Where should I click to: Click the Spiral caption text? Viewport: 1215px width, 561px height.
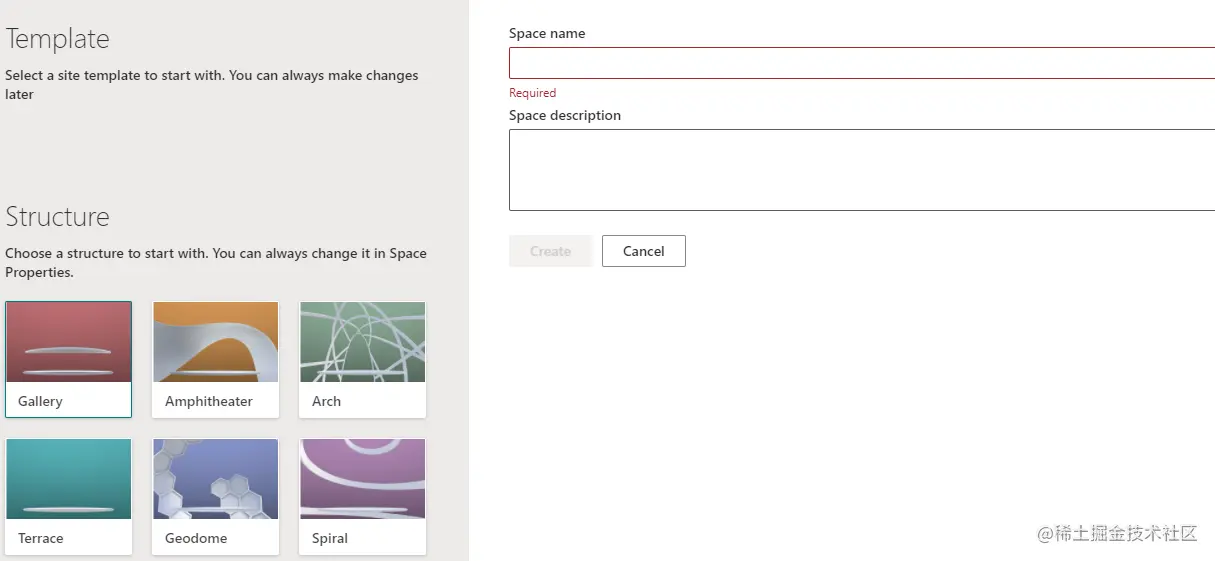[329, 538]
